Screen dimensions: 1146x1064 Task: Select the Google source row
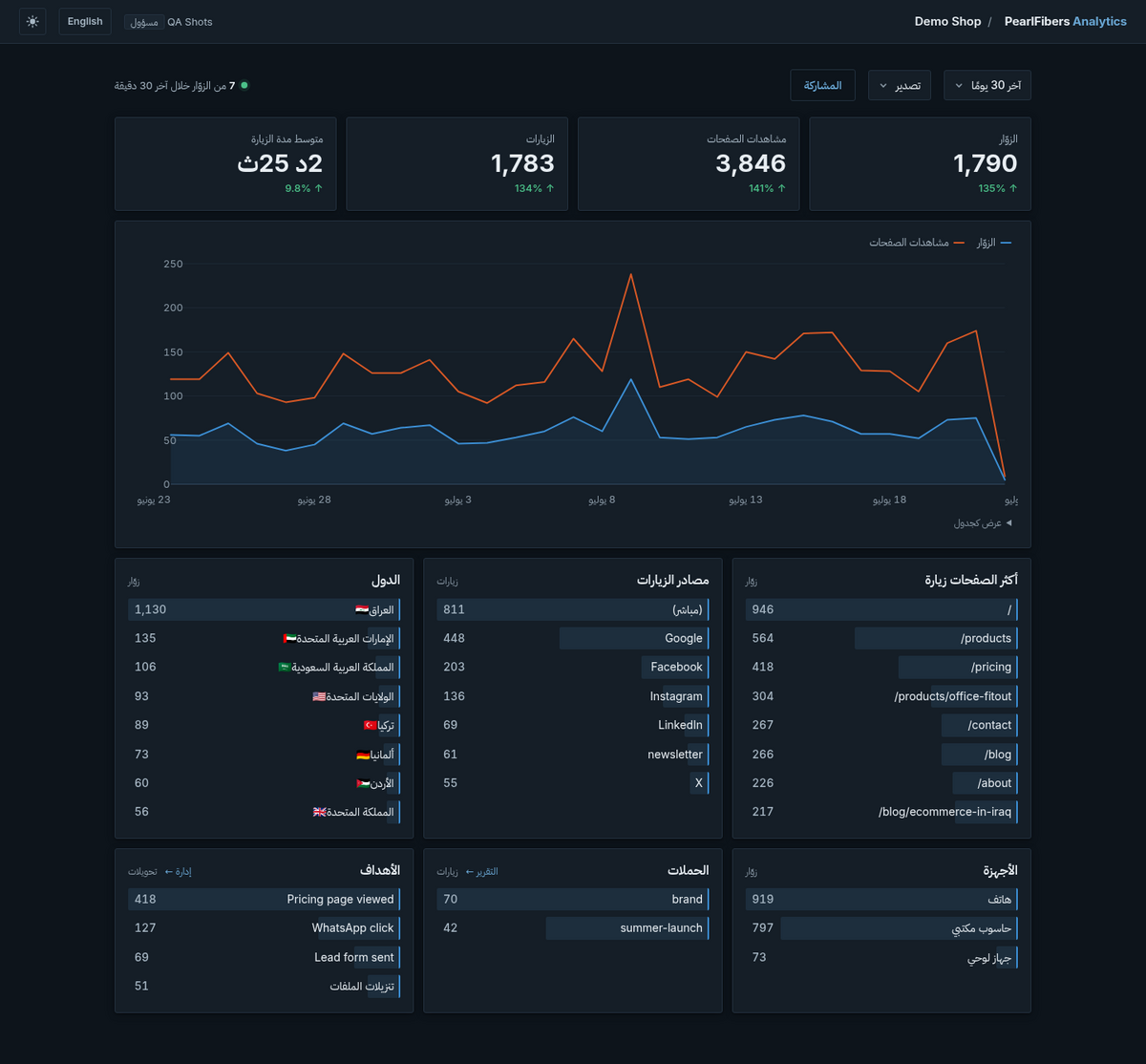[x=573, y=638]
